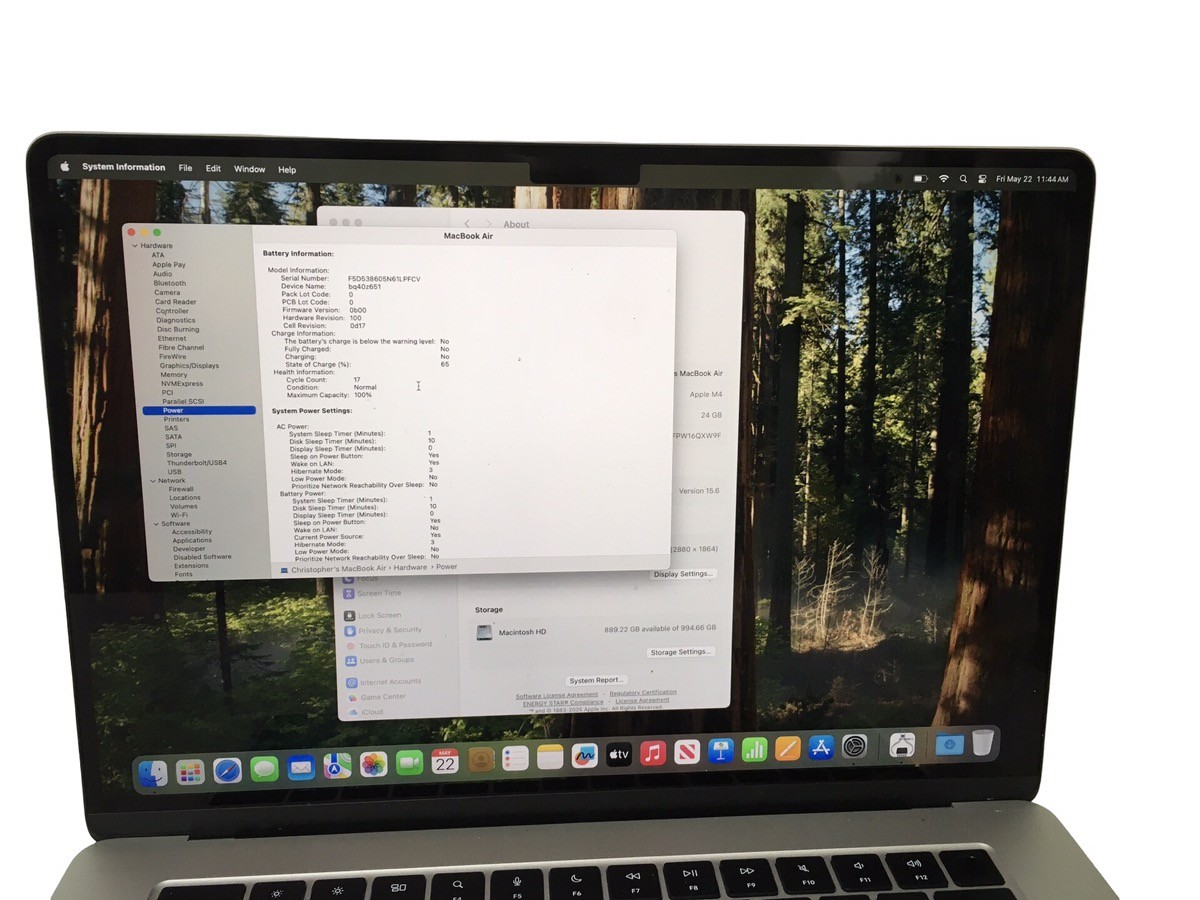
Task: Open Finder from the Dock
Action: [153, 773]
